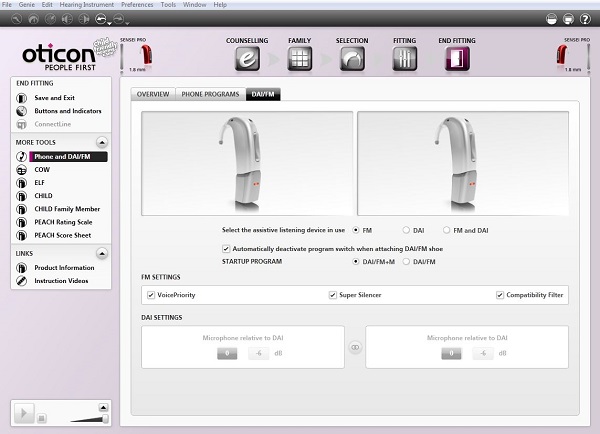Switch to the Phone Programs tab
600x434 pixels.
(209, 94)
